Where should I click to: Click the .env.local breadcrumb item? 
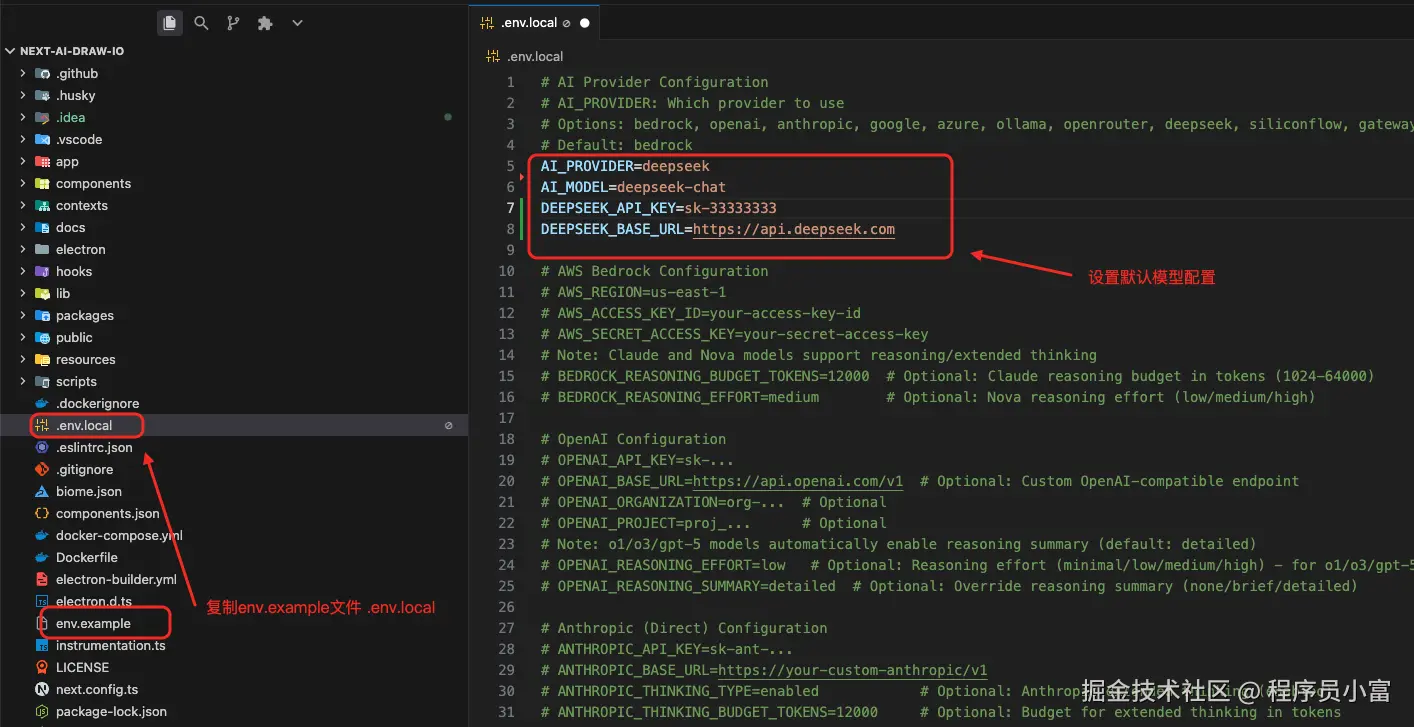coord(534,57)
